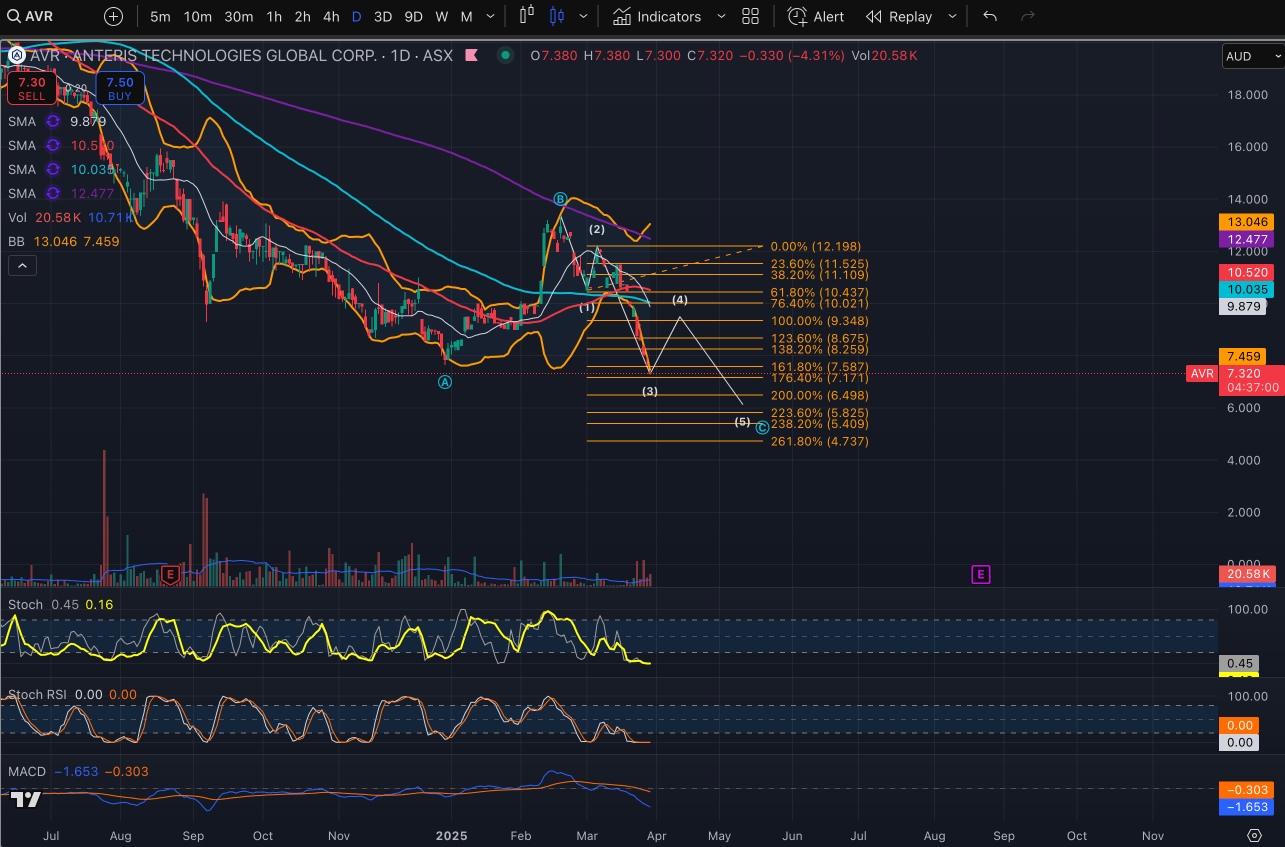Click the green market status dot
The width and height of the screenshot is (1285, 847).
[505, 56]
